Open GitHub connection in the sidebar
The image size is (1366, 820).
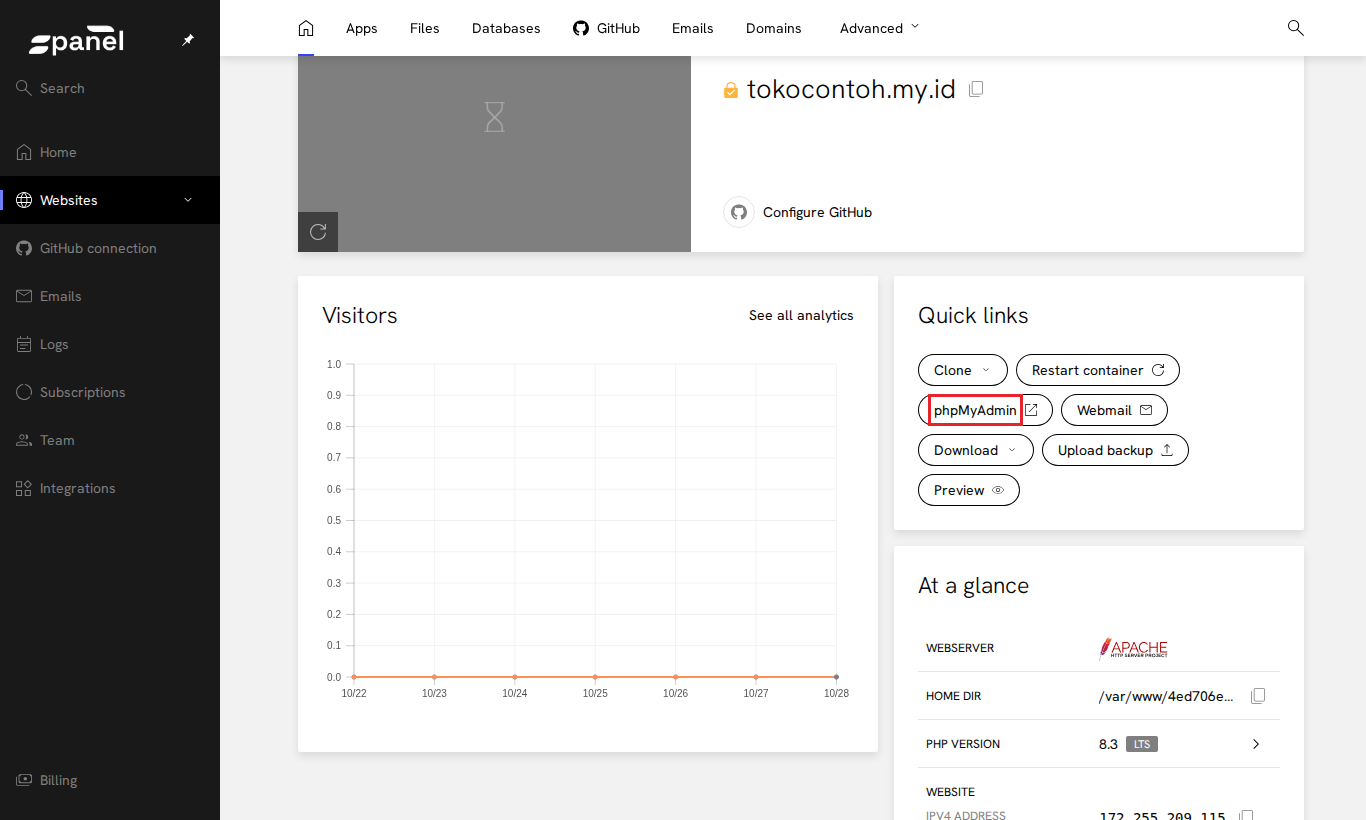[x=110, y=248]
